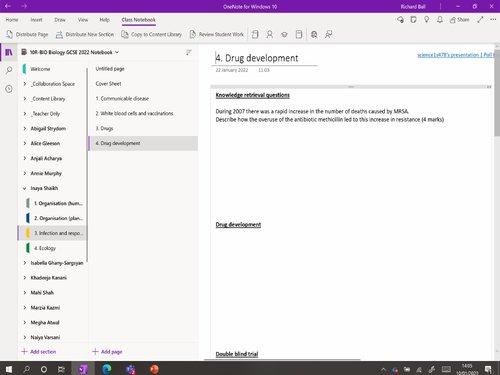
Task: Open Task View on the taskbar
Action: click(x=61, y=369)
